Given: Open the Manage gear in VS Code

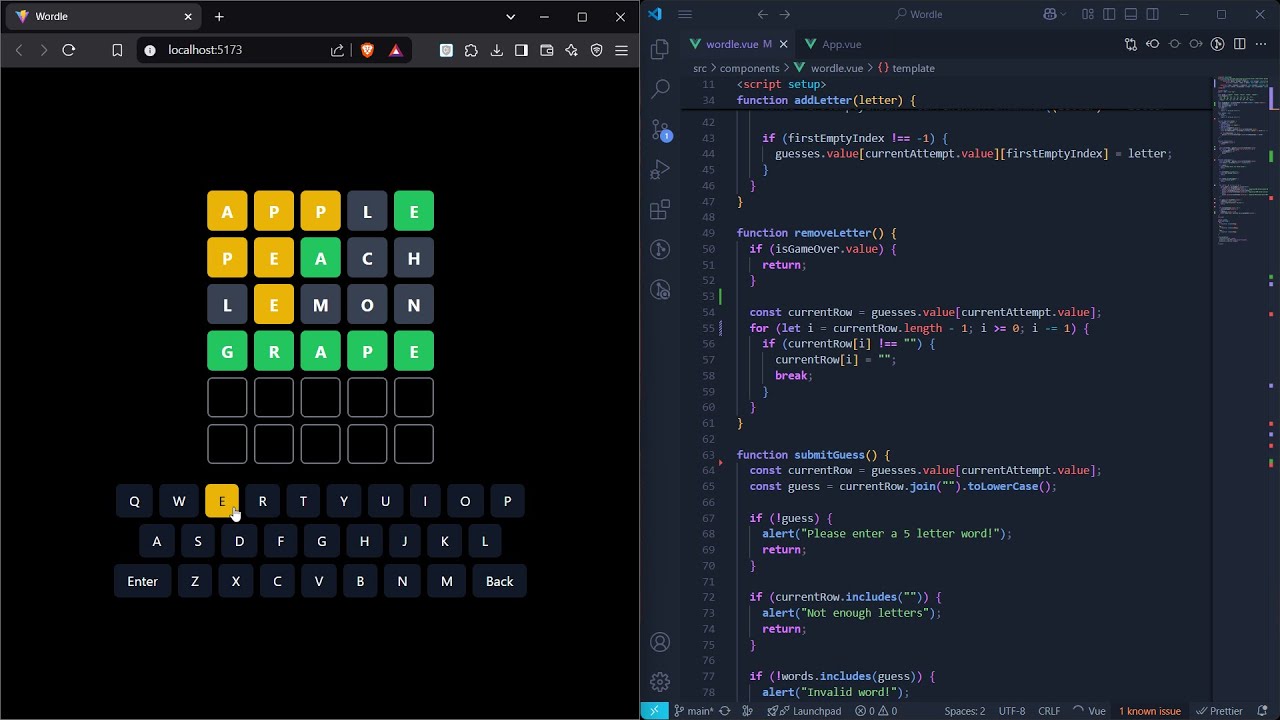Looking at the screenshot, I should (660, 682).
